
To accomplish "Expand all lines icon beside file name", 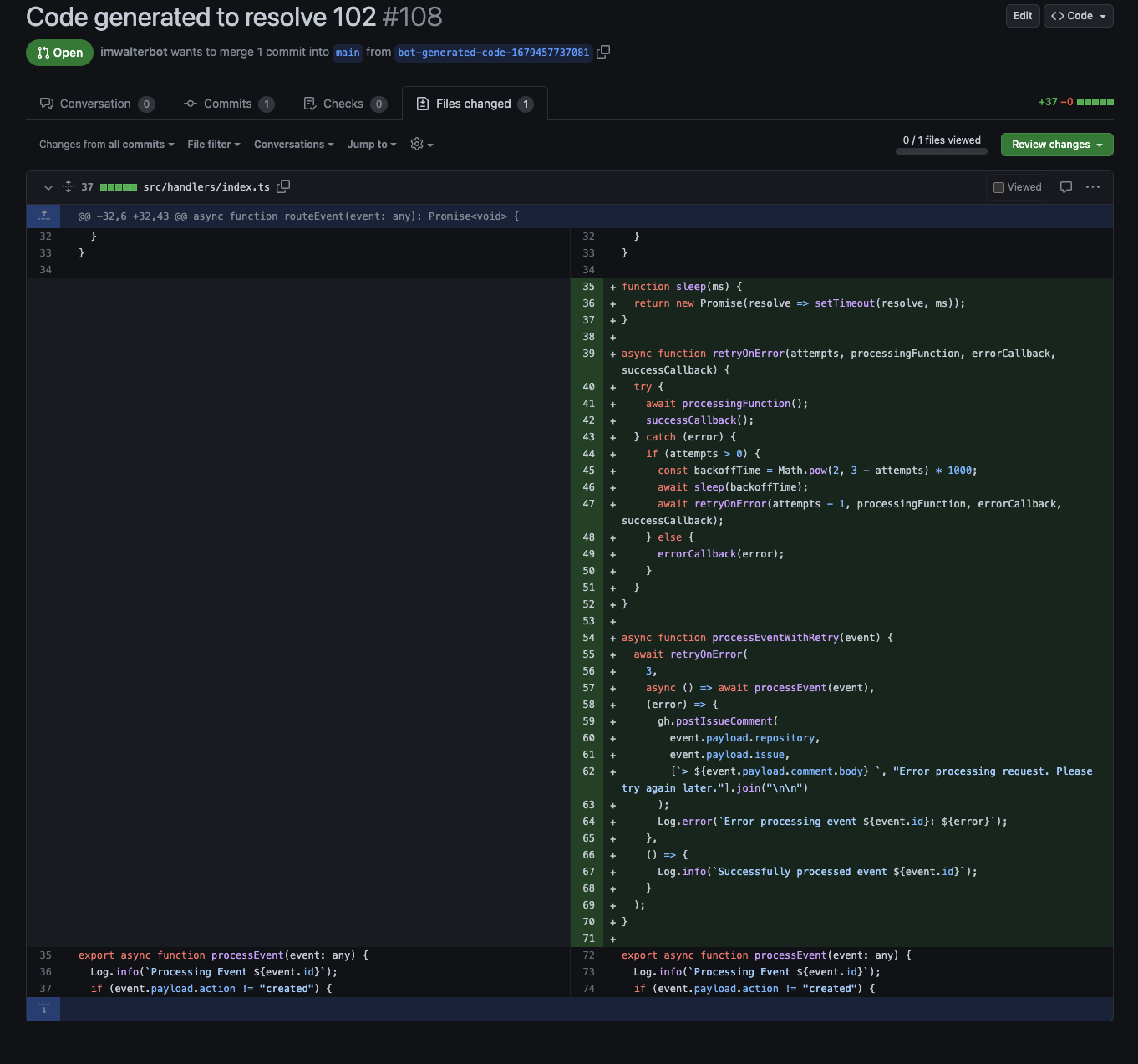I will point(69,187).
